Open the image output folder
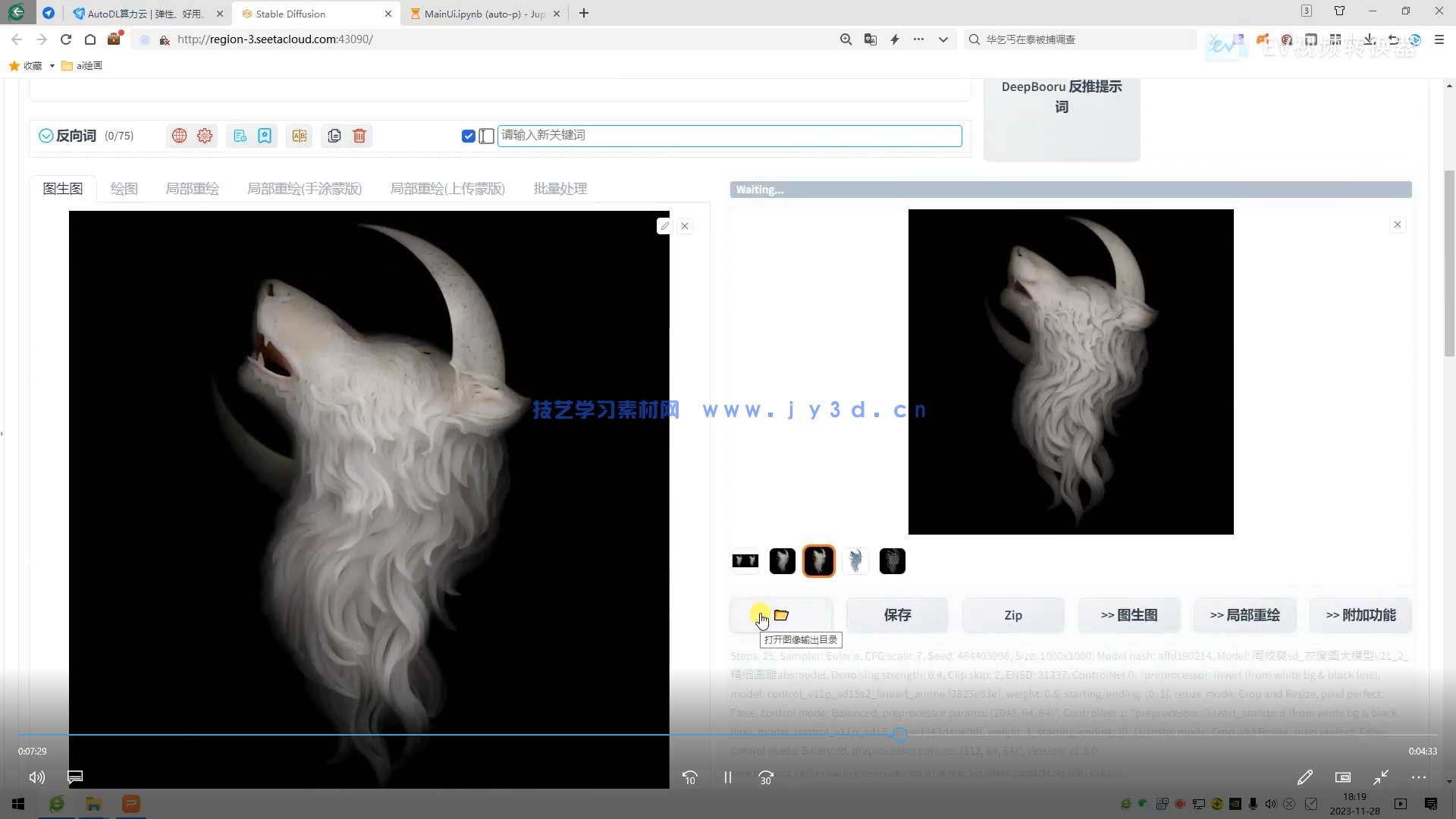This screenshot has width=1456, height=819. 781,615
